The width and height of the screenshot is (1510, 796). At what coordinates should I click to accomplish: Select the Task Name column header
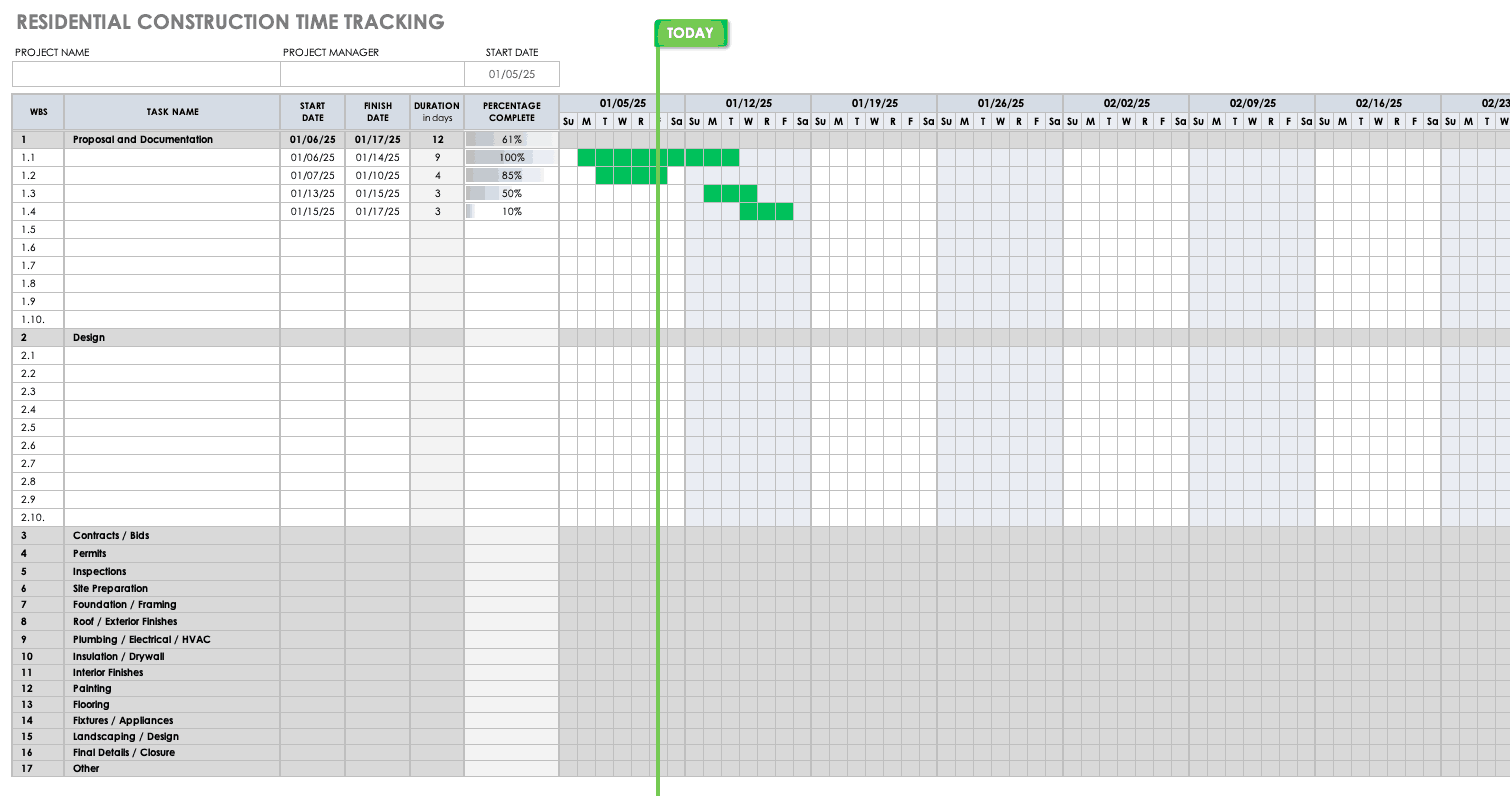(x=172, y=112)
